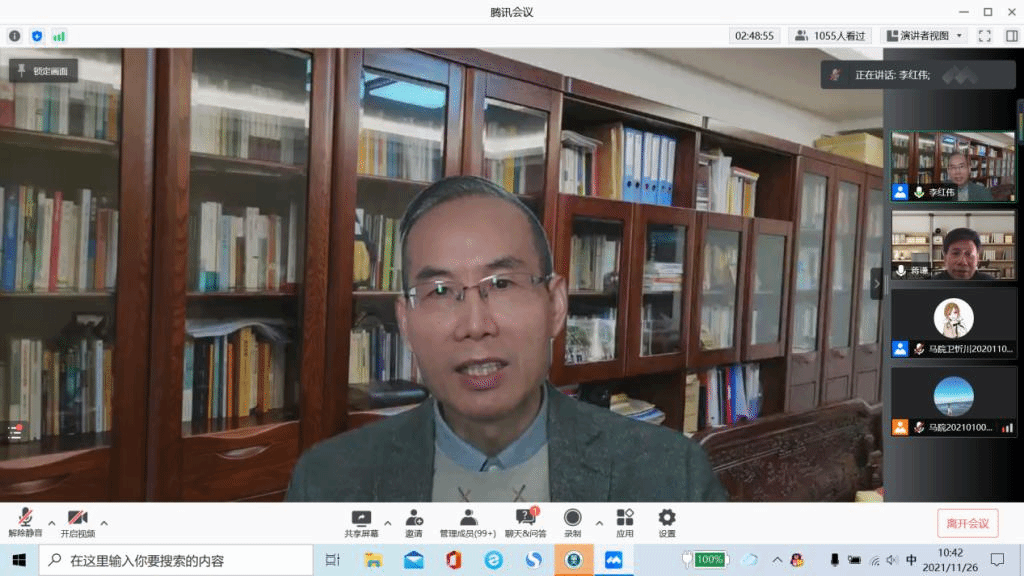Select 李红伟 participant video thumbnail
The image size is (1024, 576).
tap(952, 165)
